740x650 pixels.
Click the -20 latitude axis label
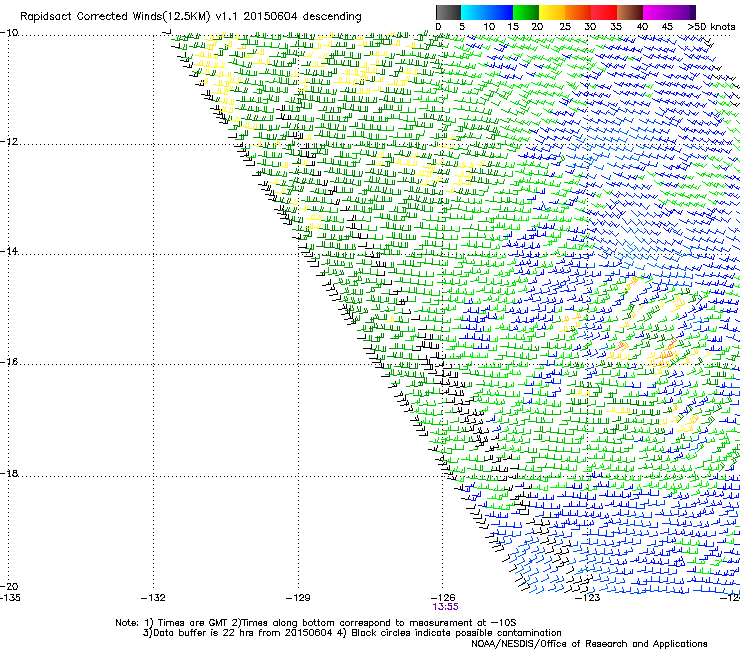[x=9, y=586]
